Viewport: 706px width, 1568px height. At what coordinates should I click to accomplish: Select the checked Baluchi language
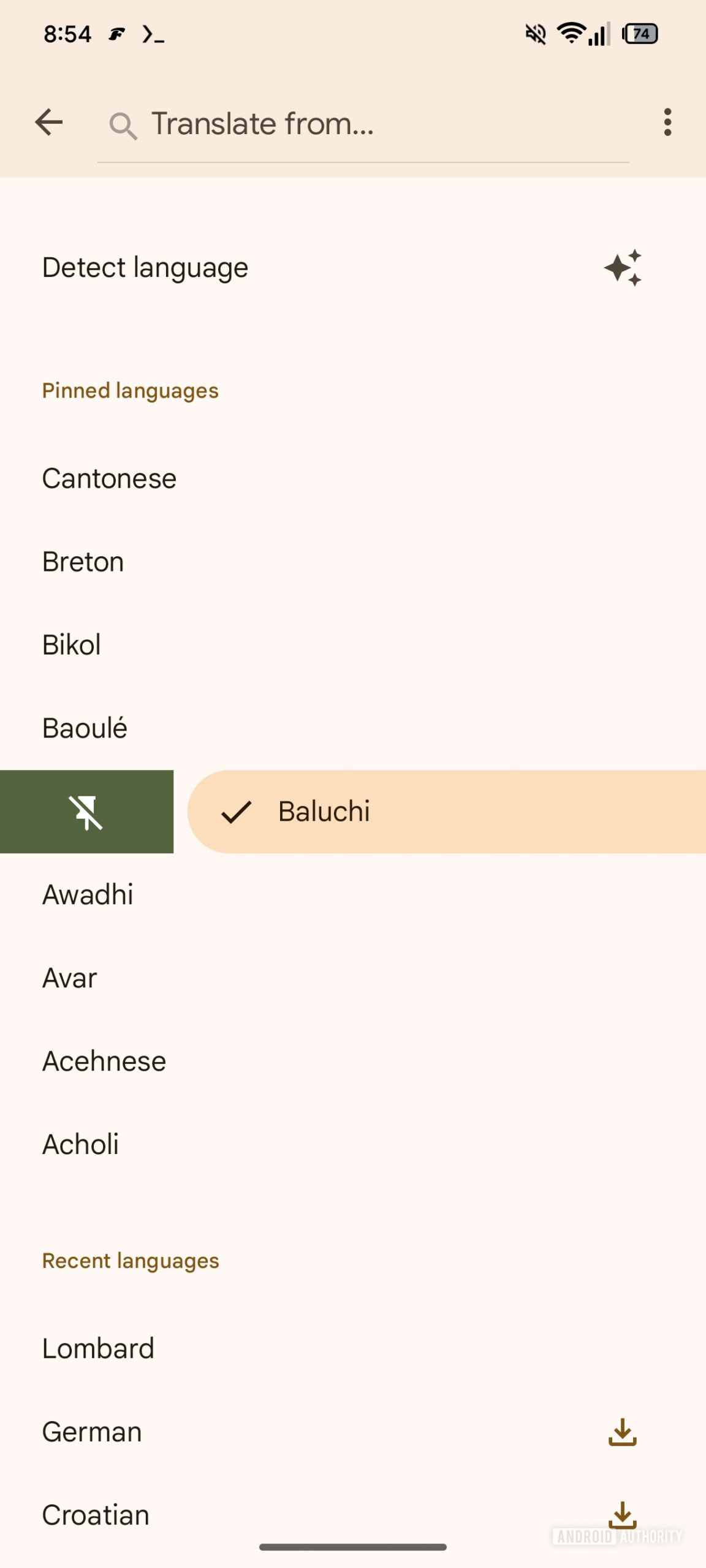(x=447, y=812)
